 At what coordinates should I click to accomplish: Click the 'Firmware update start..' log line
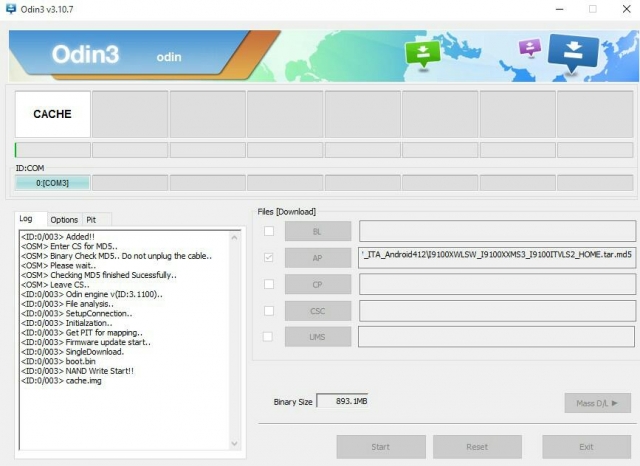coord(86,342)
